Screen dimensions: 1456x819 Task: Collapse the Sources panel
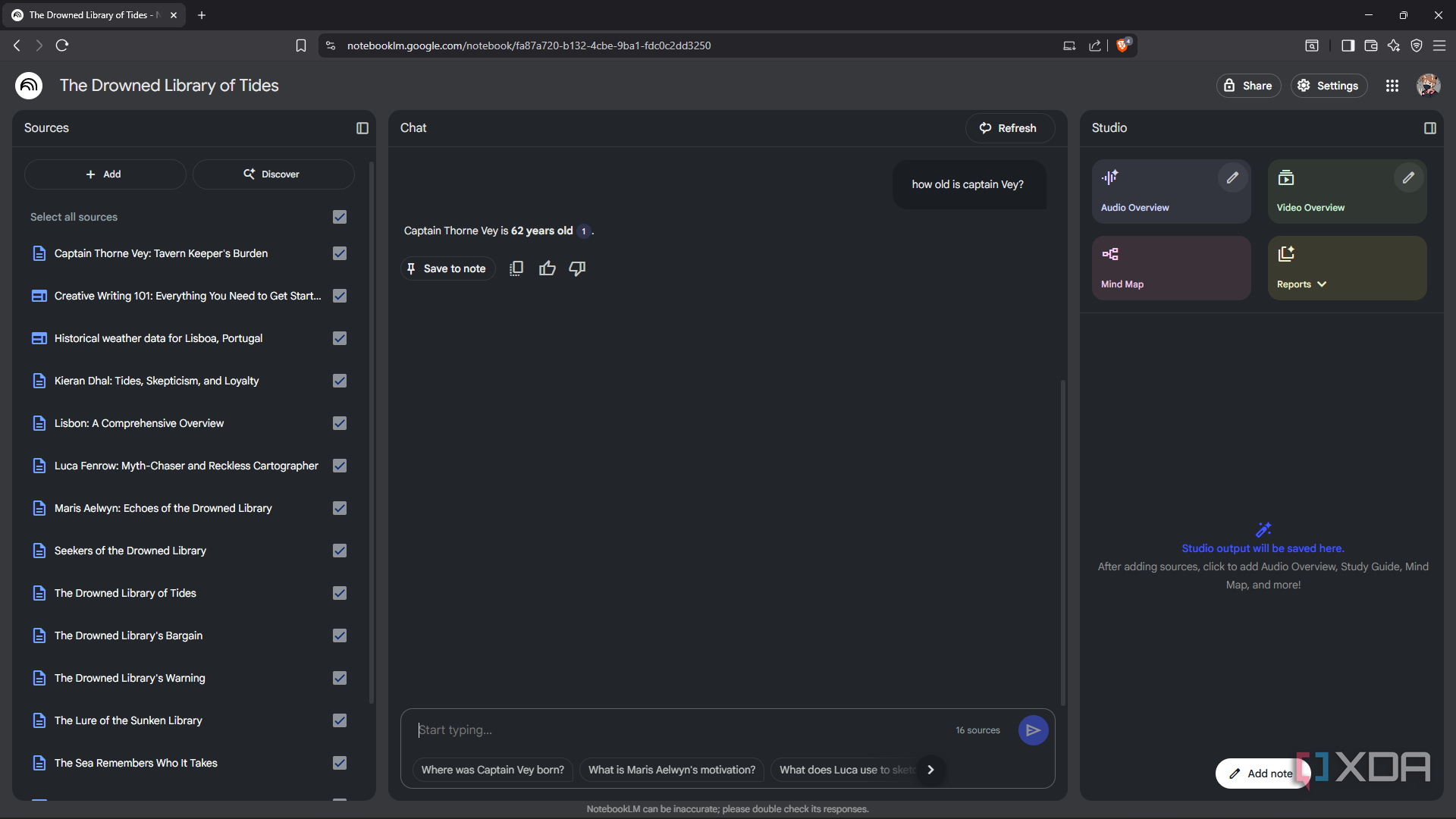point(362,128)
